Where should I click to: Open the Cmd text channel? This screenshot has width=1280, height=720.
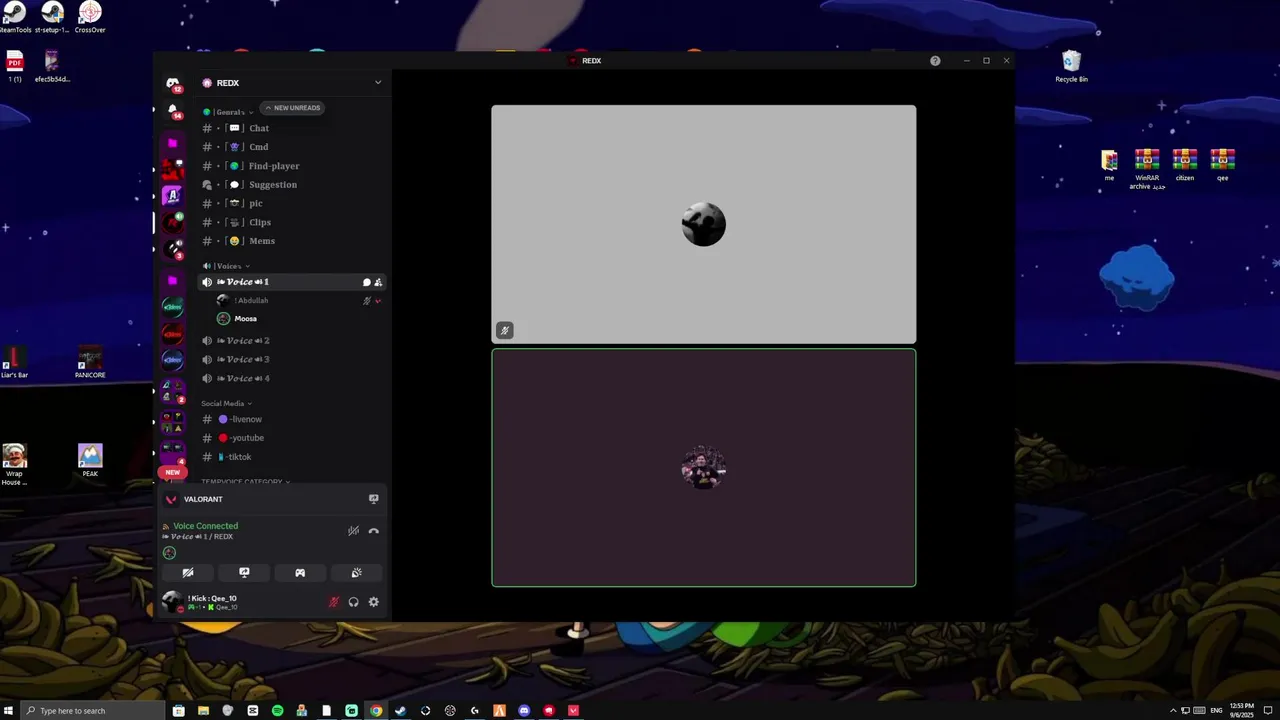click(292, 147)
